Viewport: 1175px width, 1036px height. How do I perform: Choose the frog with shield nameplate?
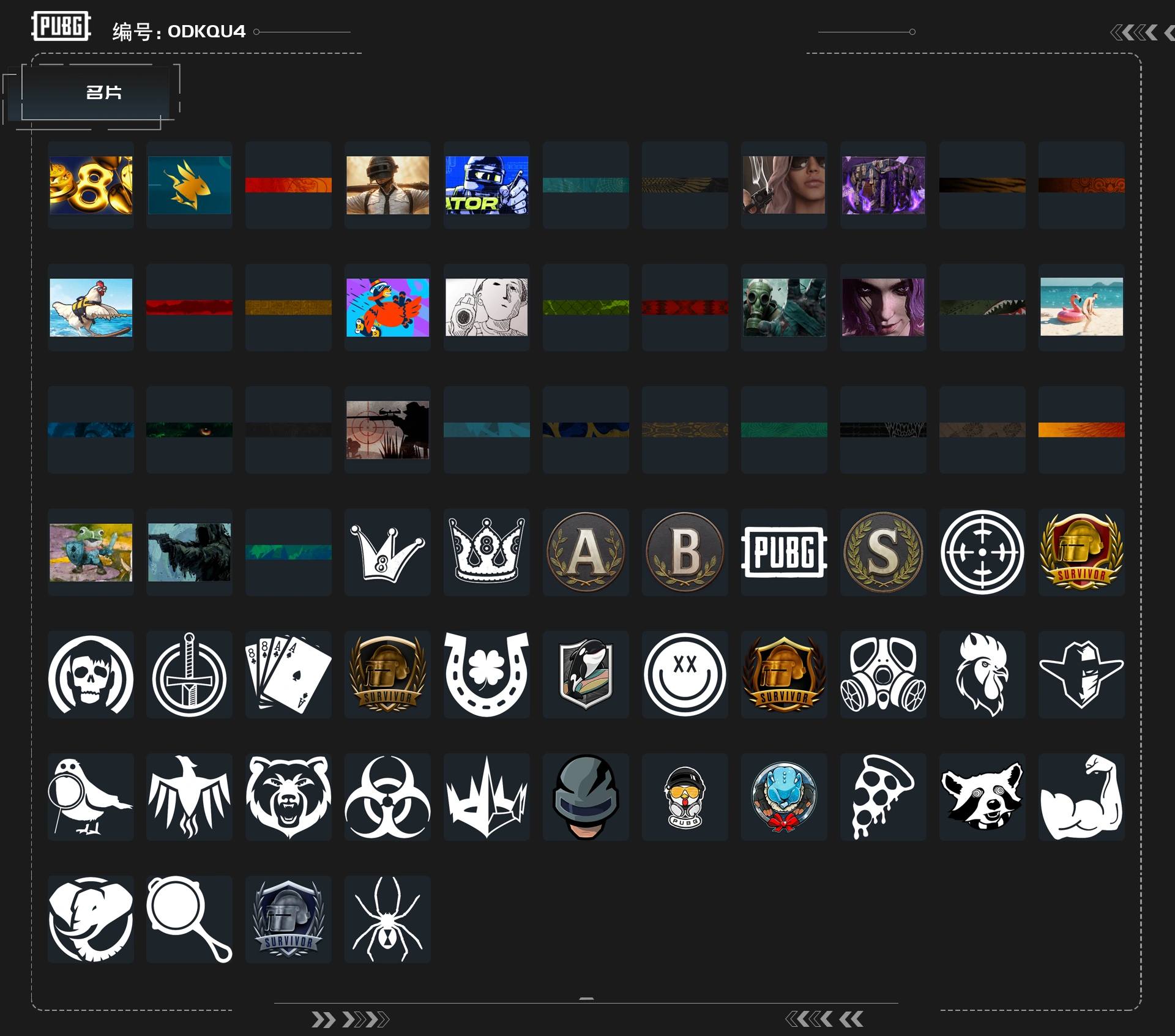(91, 552)
